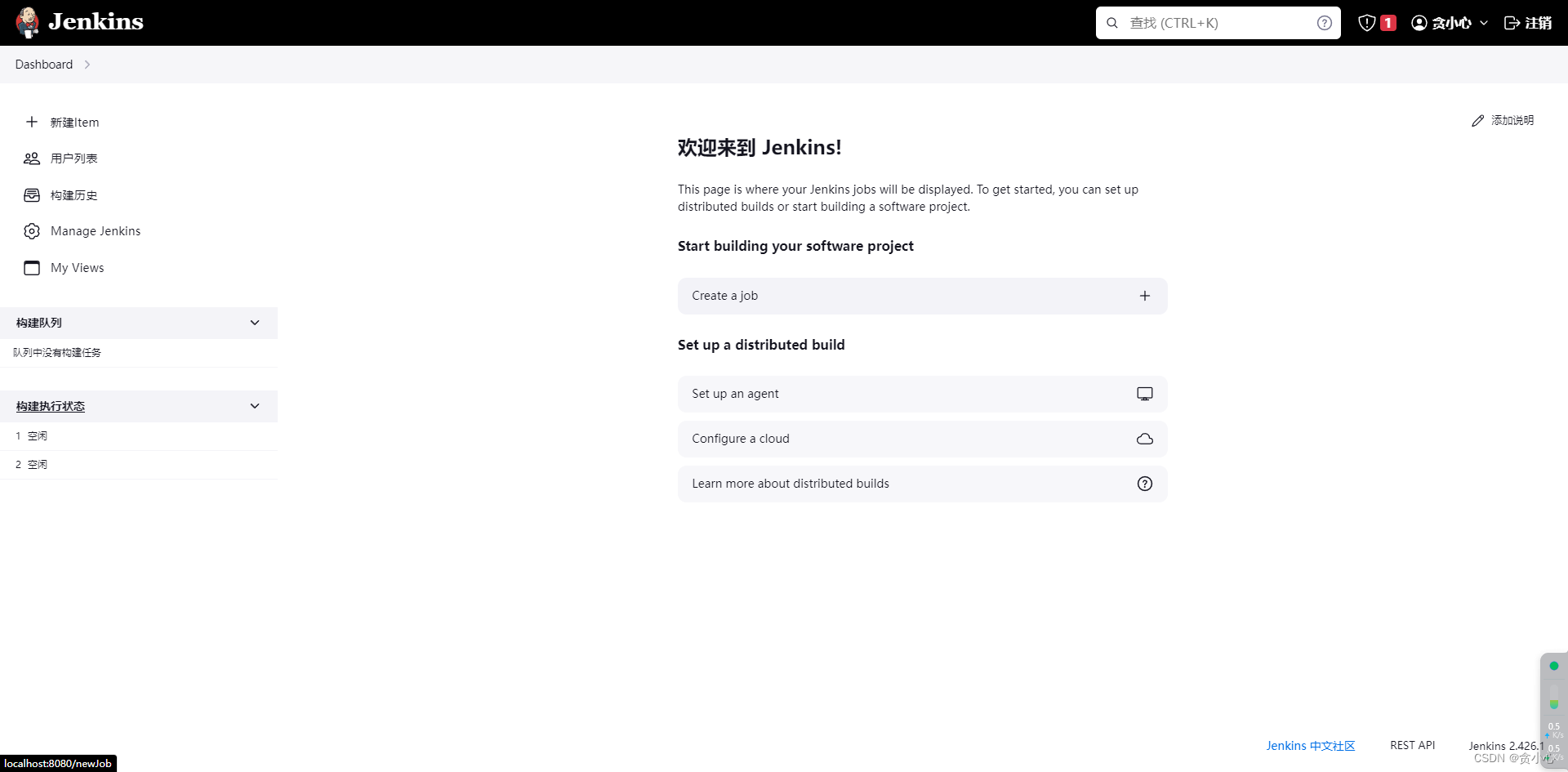Open the REST API footer link
Image resolution: width=1568 pixels, height=772 pixels.
point(1413,745)
